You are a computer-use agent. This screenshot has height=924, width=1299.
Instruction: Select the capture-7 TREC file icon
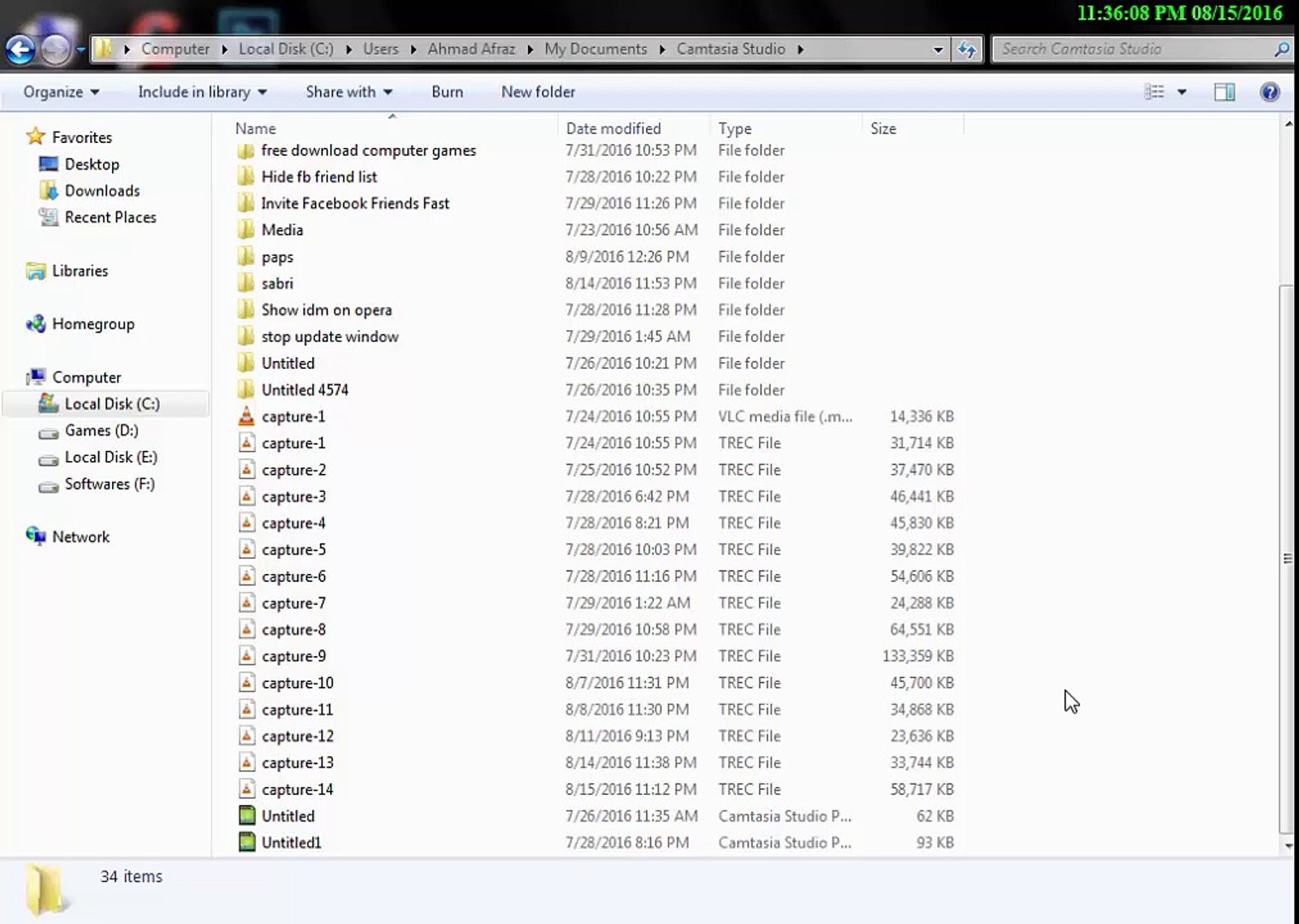point(246,603)
